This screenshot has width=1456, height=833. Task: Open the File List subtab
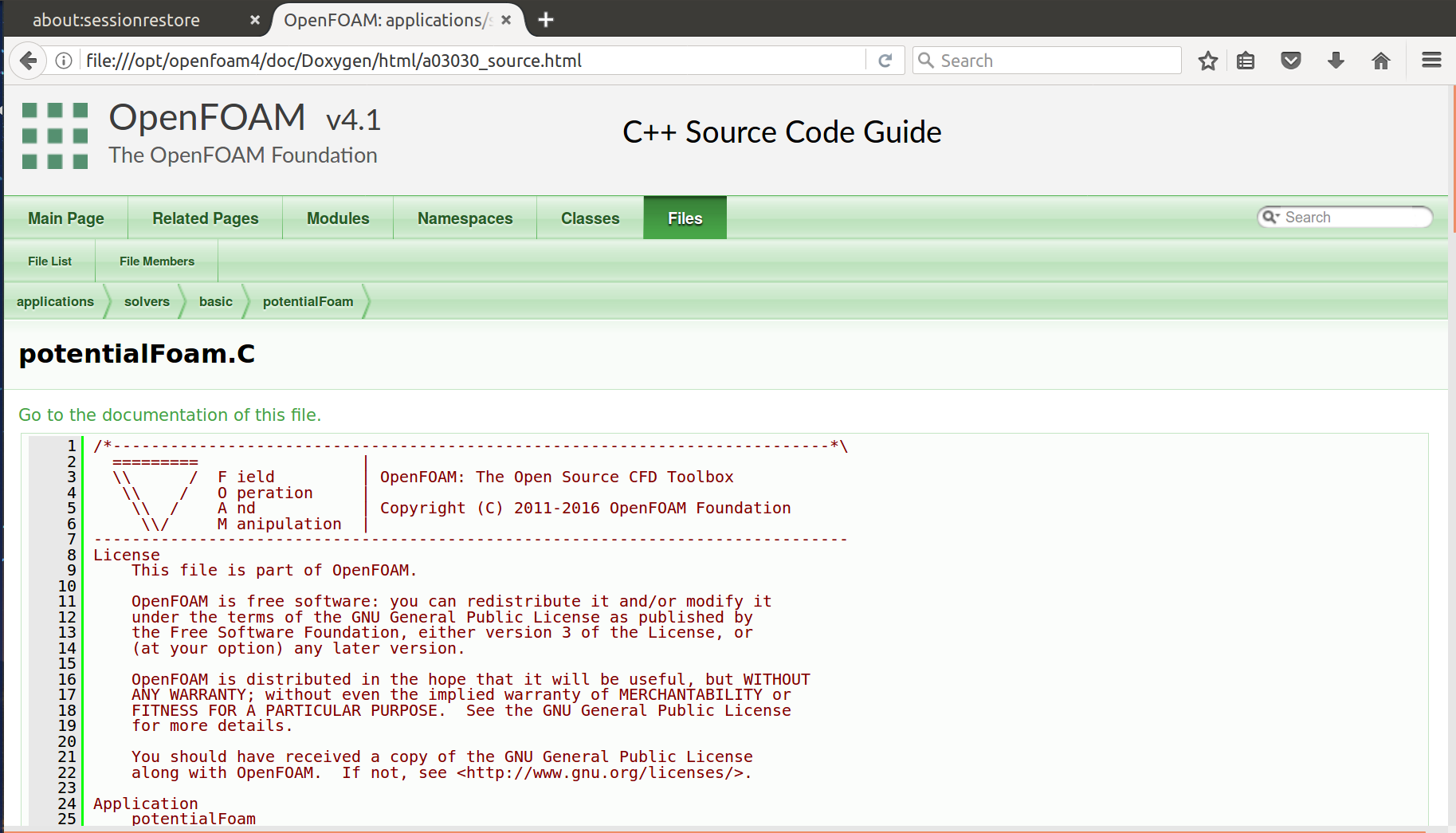pyautogui.click(x=49, y=261)
